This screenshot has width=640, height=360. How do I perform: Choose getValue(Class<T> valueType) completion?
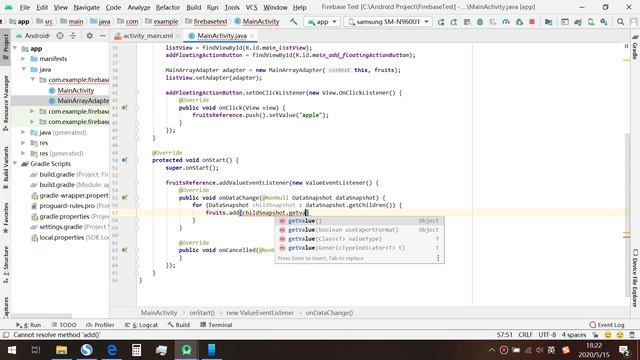359,239
